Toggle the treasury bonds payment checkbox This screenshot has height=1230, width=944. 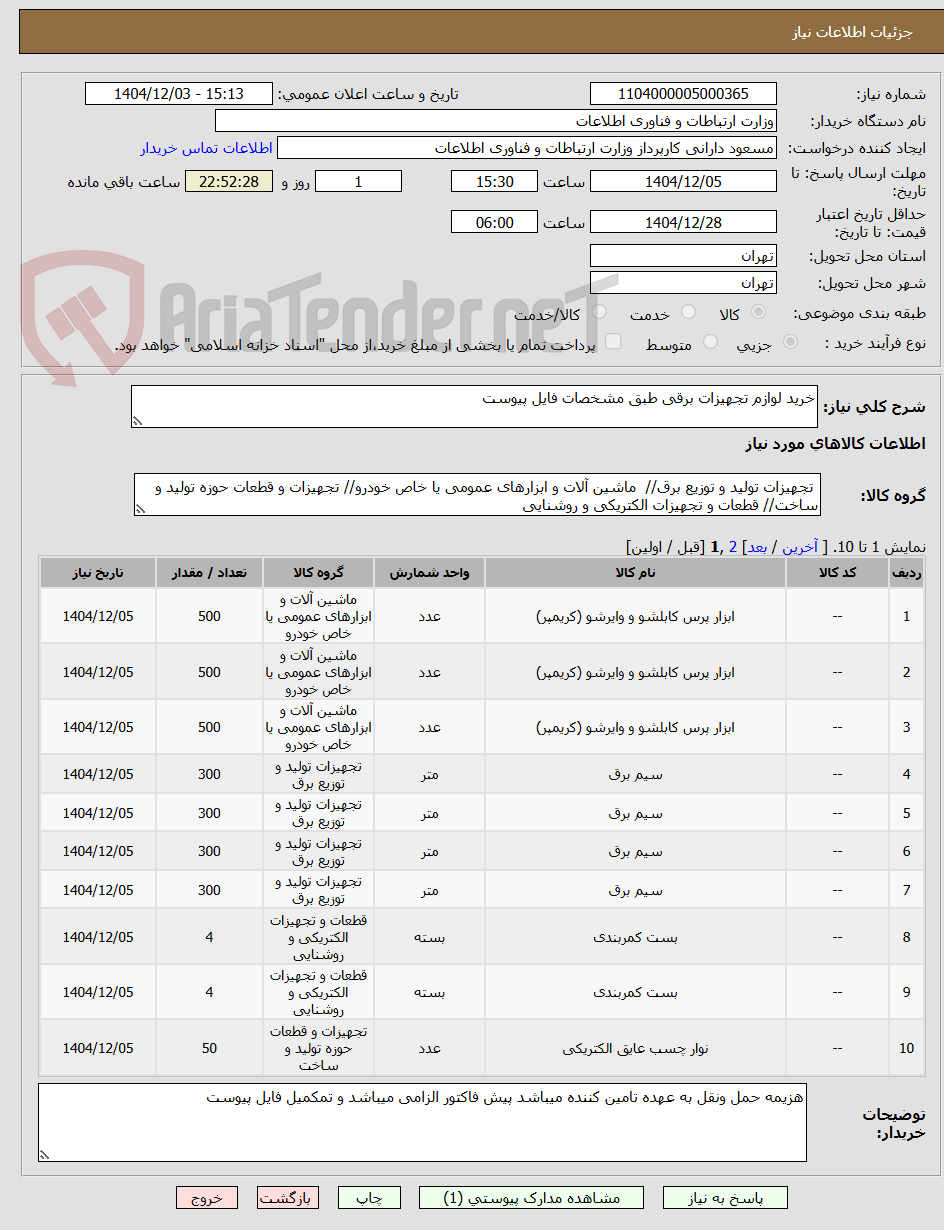tap(613, 342)
